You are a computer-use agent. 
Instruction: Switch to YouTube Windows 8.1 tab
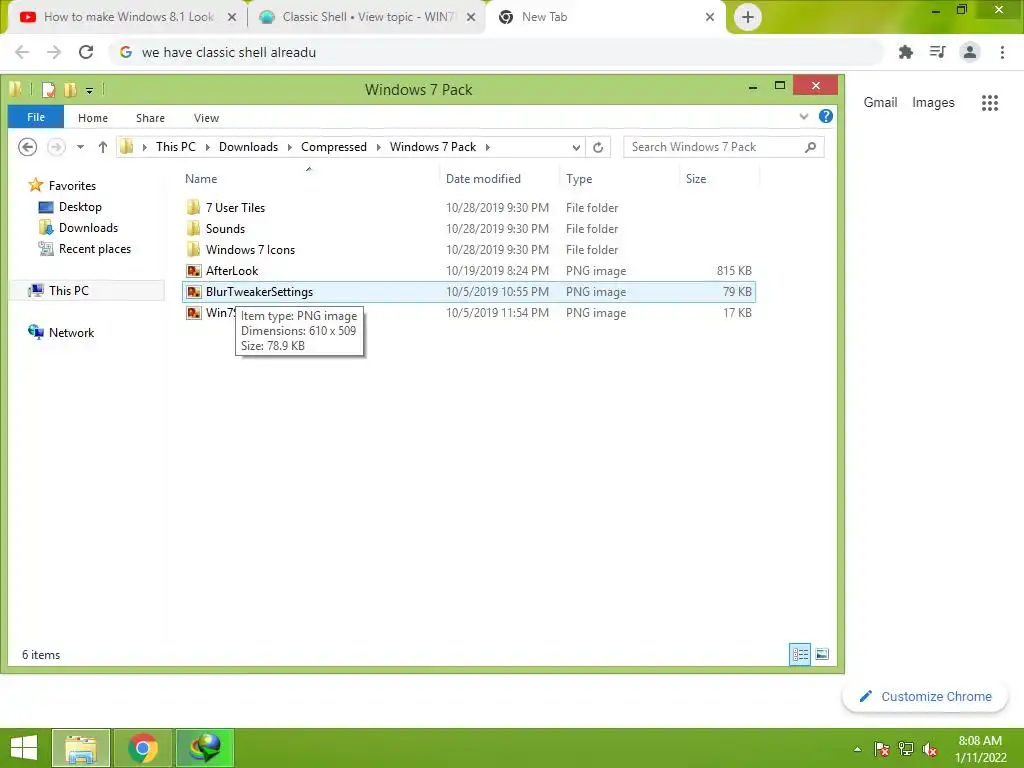128,17
